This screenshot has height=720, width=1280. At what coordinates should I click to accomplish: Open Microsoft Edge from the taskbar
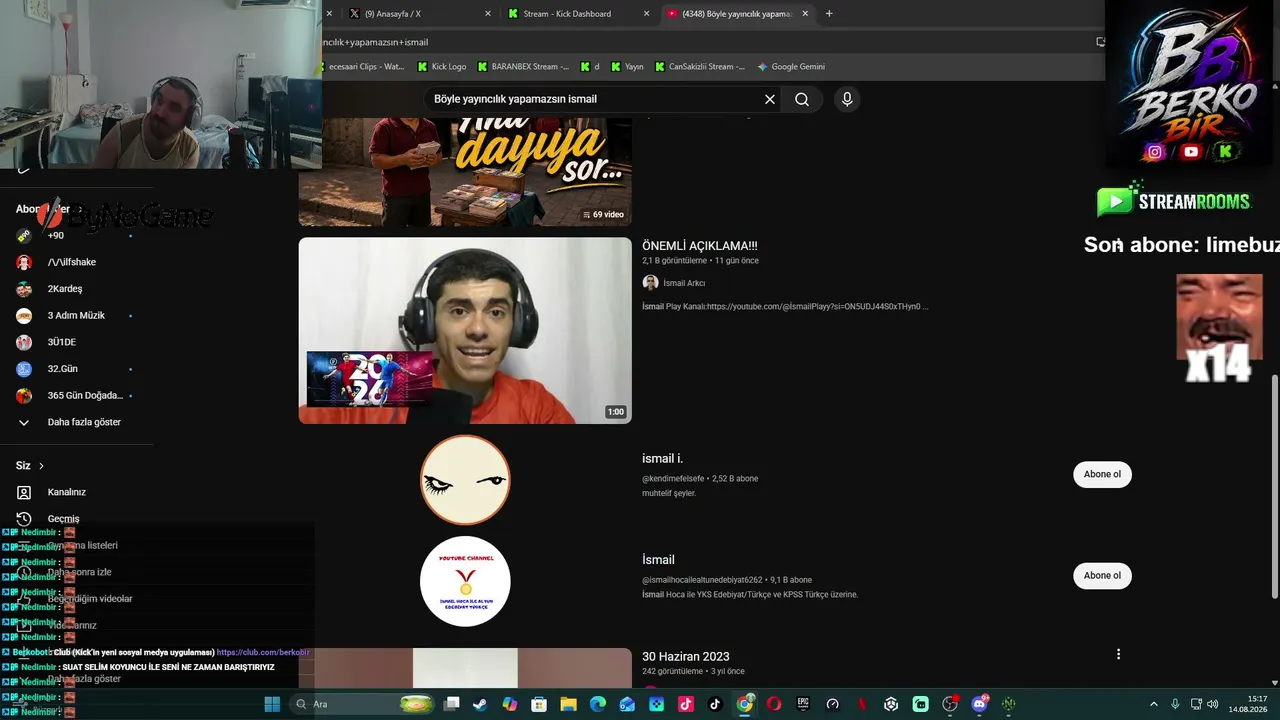click(x=598, y=704)
